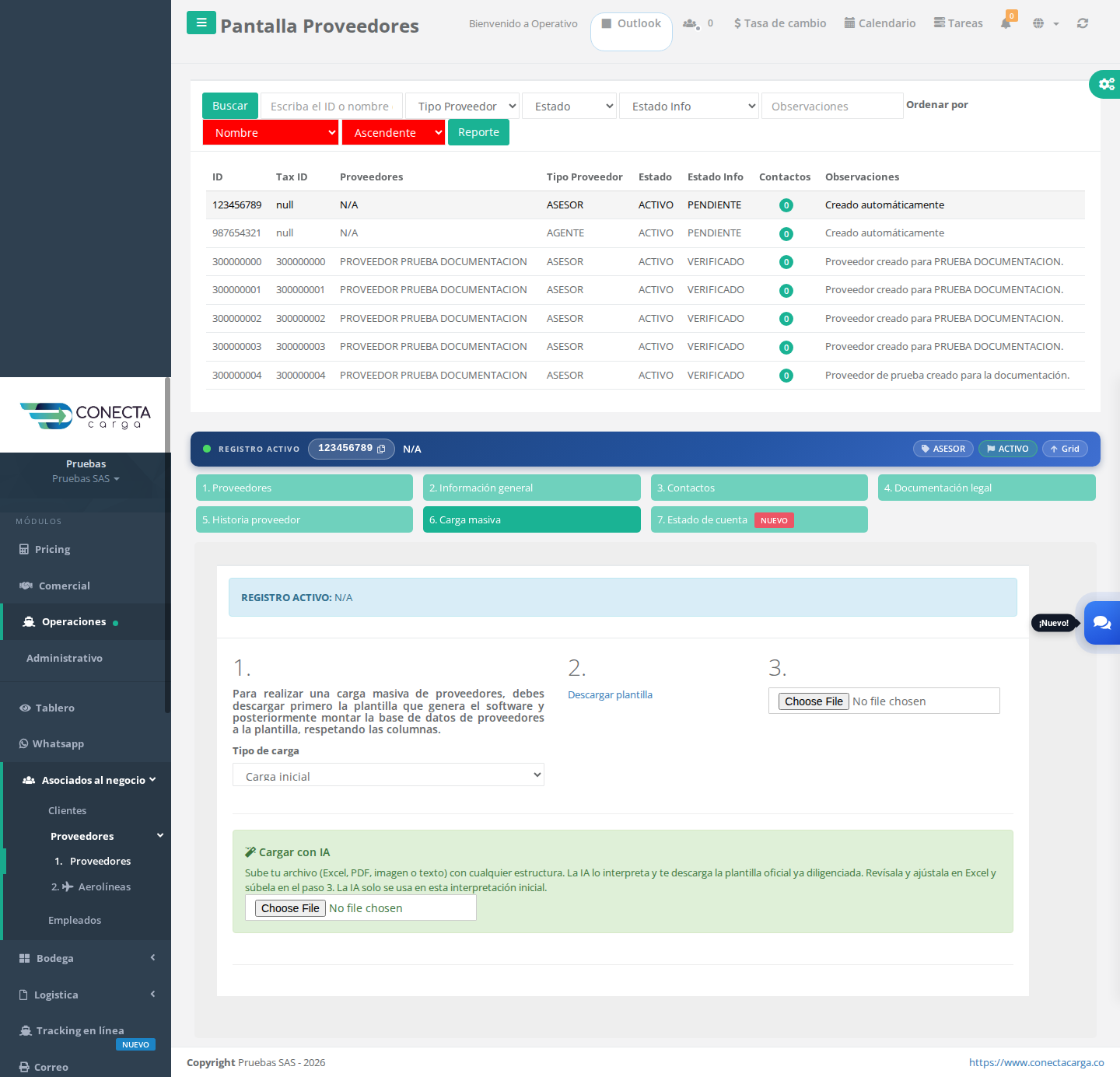1120x1077 pixels.
Task: Open the notifications bell
Action: [x=1006, y=23]
